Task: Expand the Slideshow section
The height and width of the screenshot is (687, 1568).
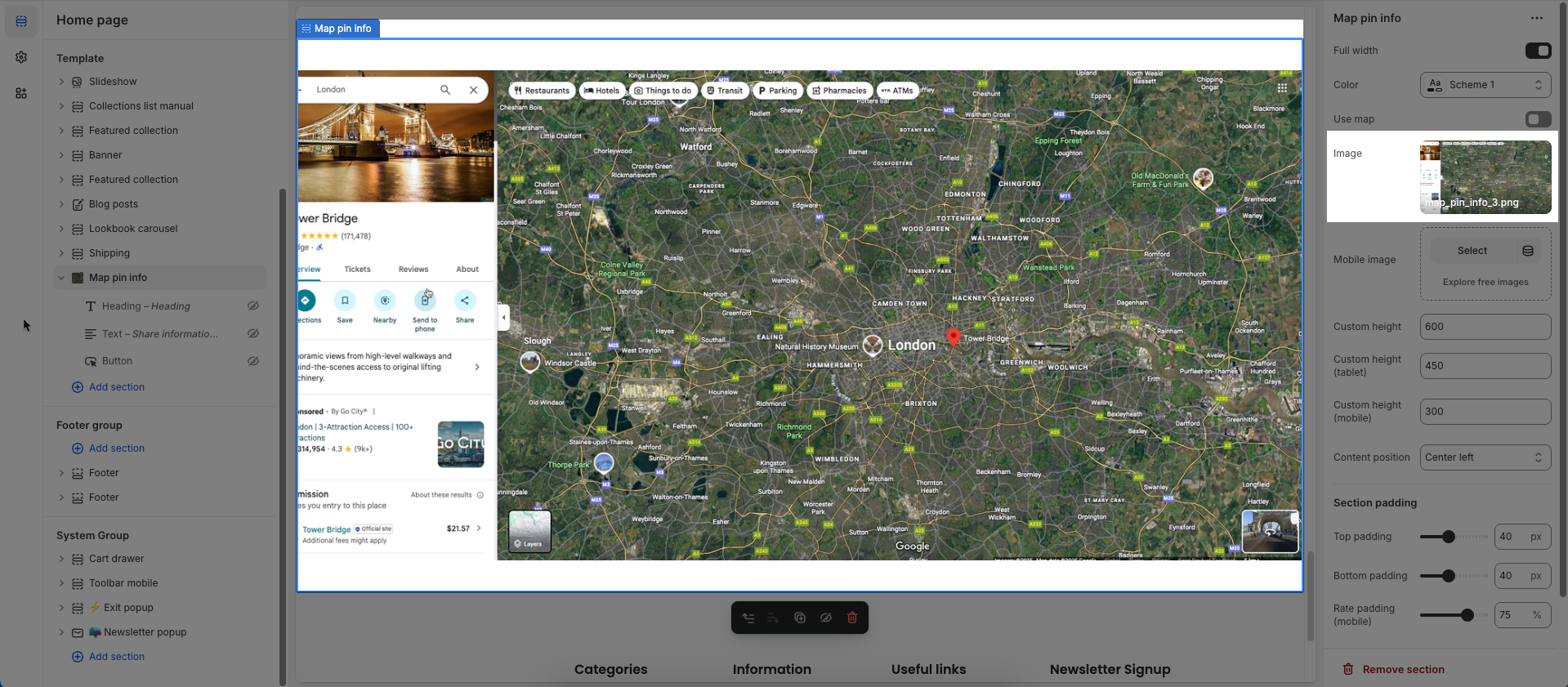Action: point(61,82)
